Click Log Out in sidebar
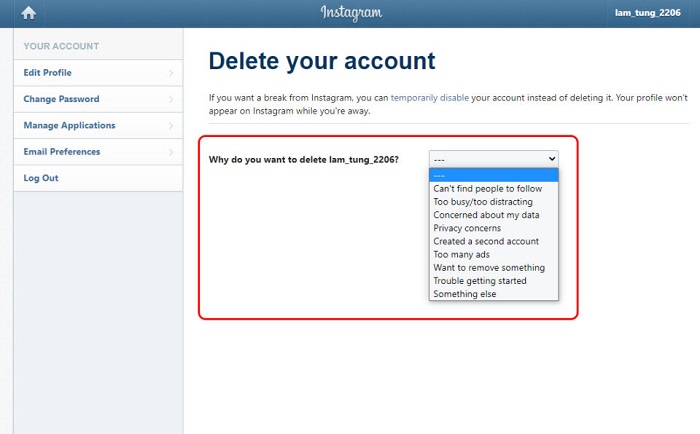This screenshot has width=700, height=434. tap(42, 178)
